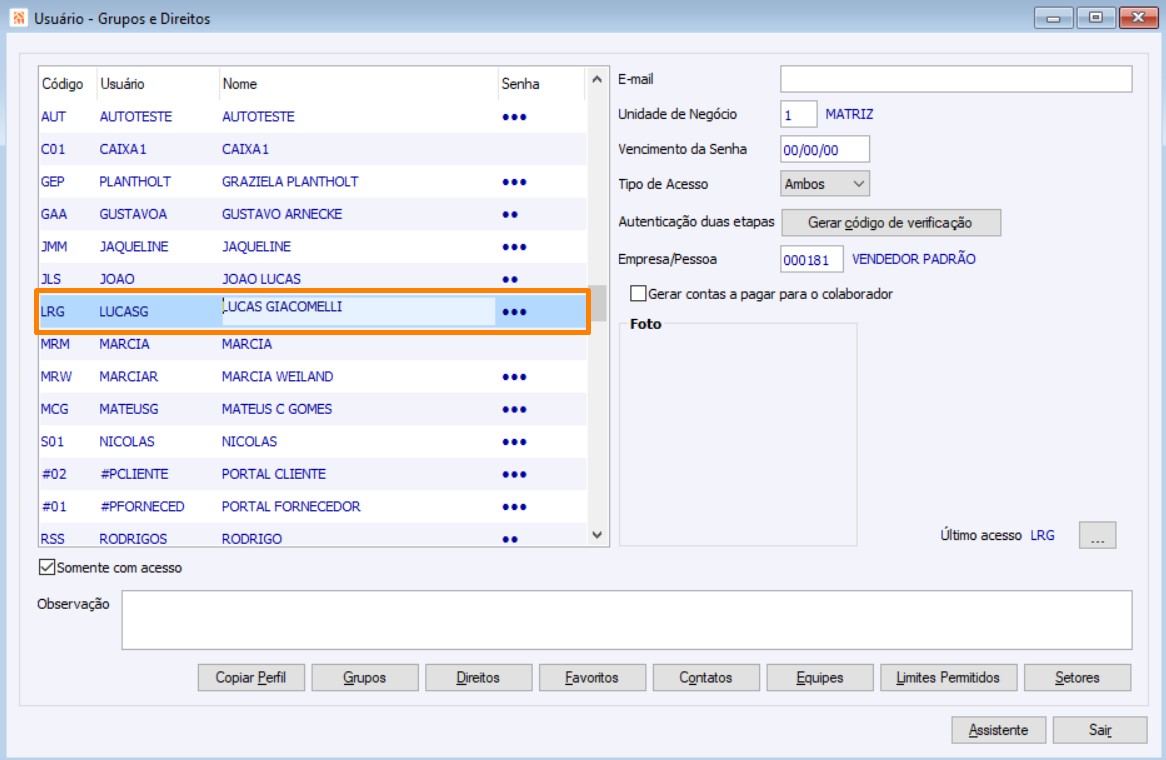This screenshot has width=1166, height=760.
Task: Click the Nome column header
Action: 358,83
